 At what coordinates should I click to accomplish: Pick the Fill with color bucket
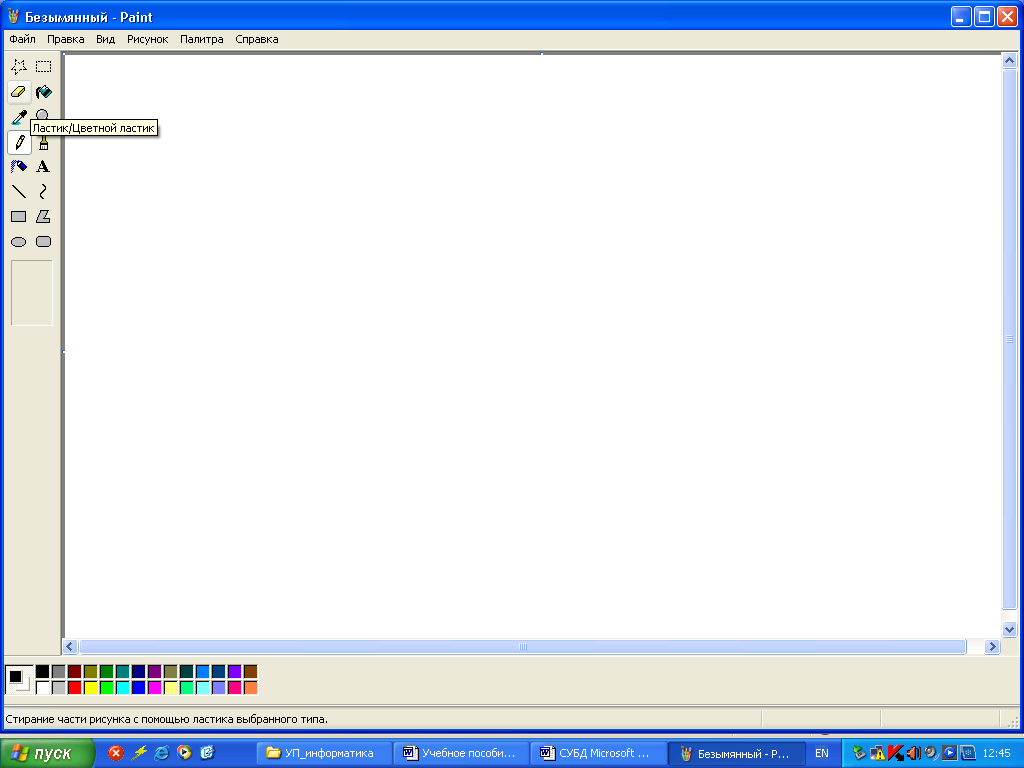click(43, 91)
